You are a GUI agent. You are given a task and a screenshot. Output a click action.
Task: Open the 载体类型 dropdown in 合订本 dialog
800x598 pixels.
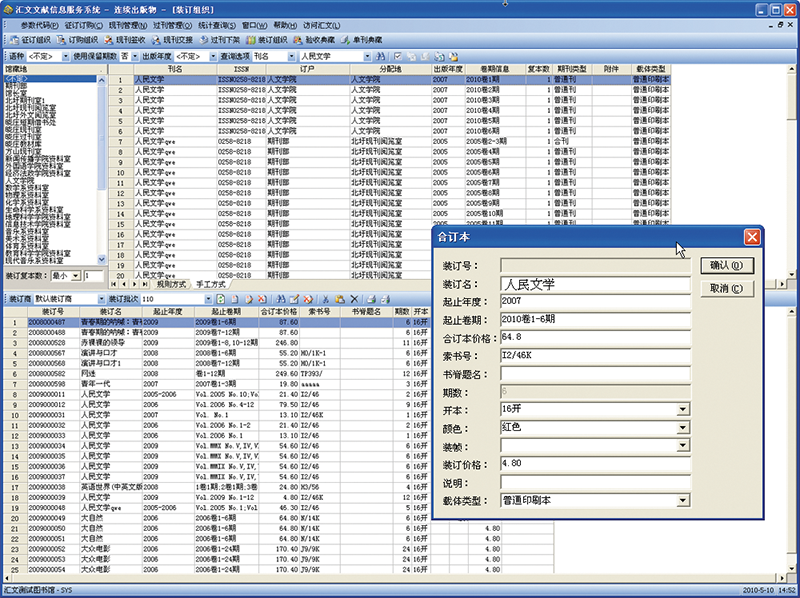point(683,501)
